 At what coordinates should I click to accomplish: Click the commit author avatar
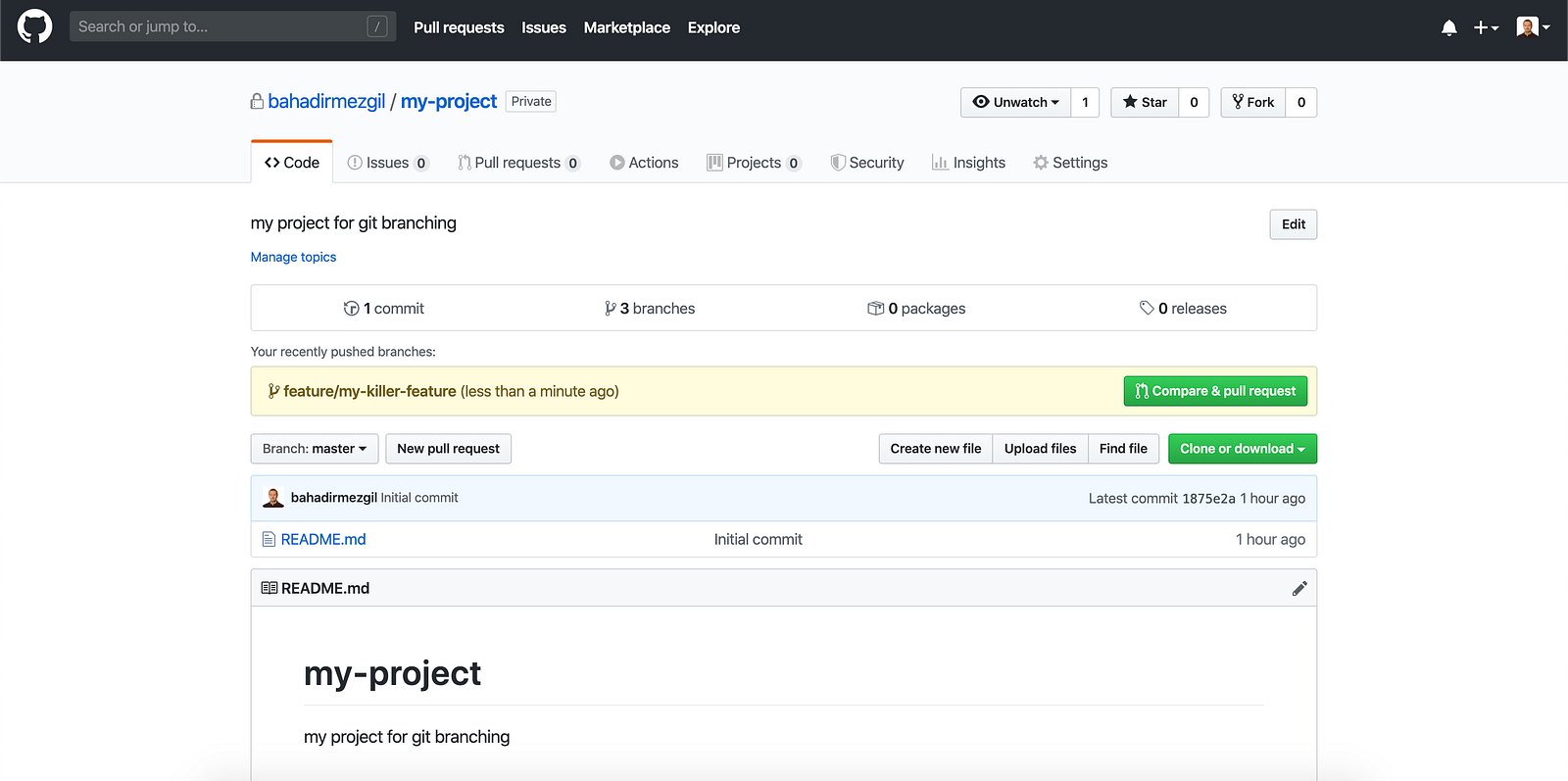pyautogui.click(x=273, y=498)
